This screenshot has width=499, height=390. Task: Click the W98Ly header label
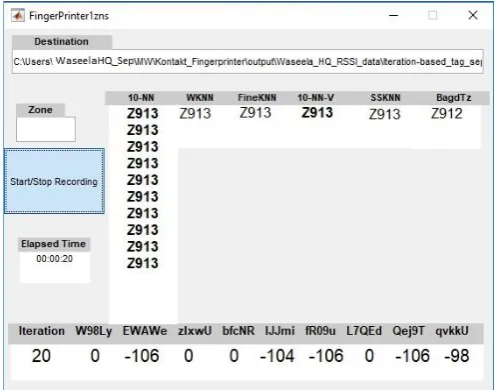(94, 331)
